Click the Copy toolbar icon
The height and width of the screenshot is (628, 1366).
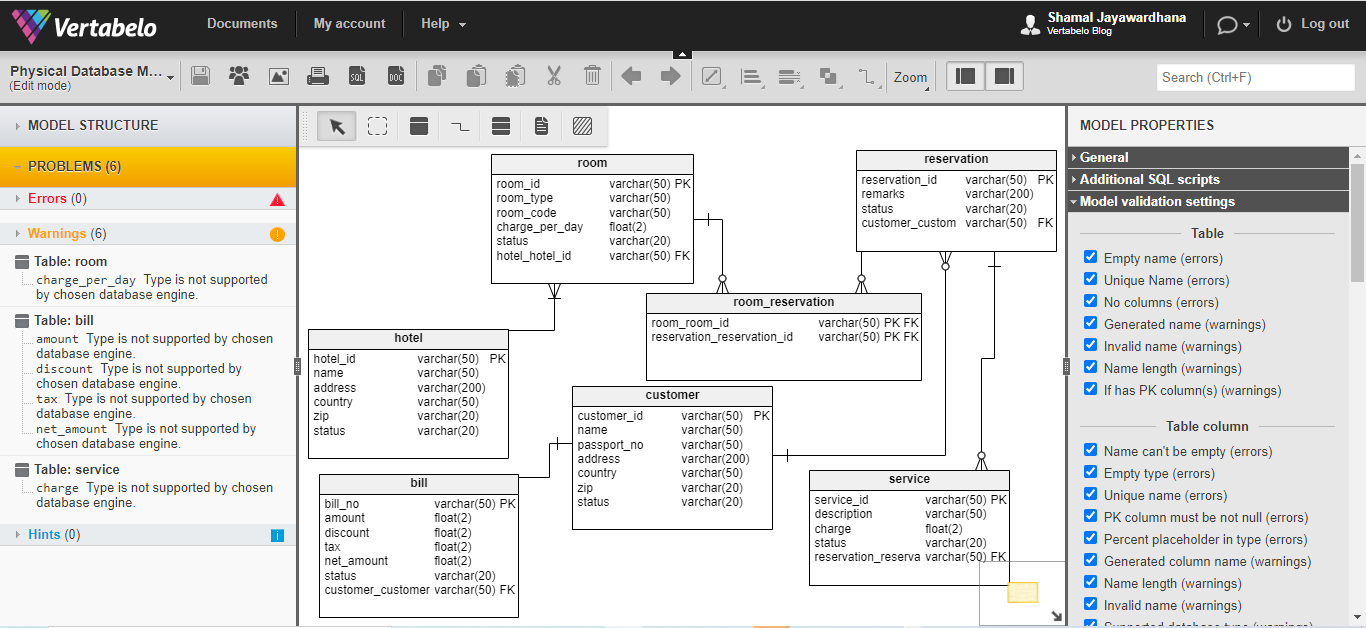(x=437, y=76)
